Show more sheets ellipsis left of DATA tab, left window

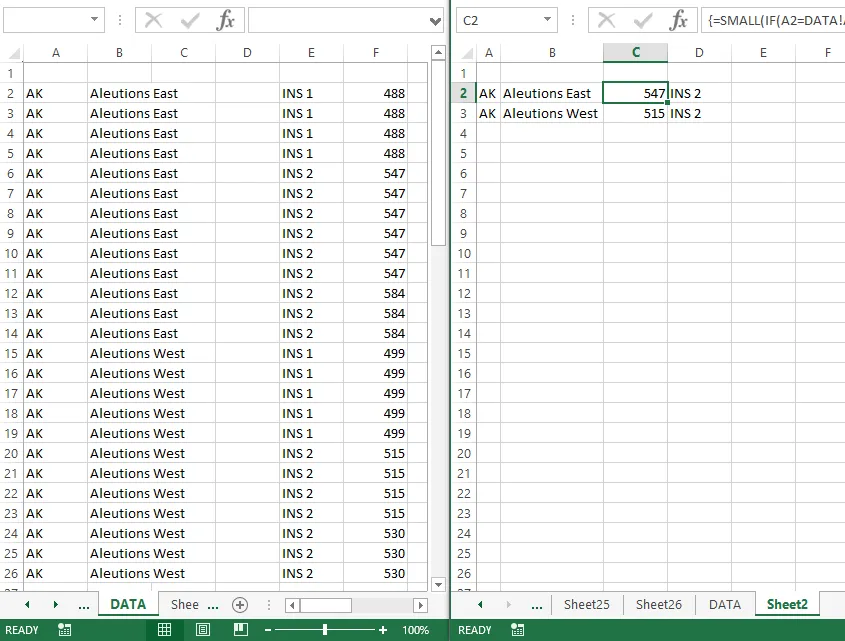tap(84, 606)
